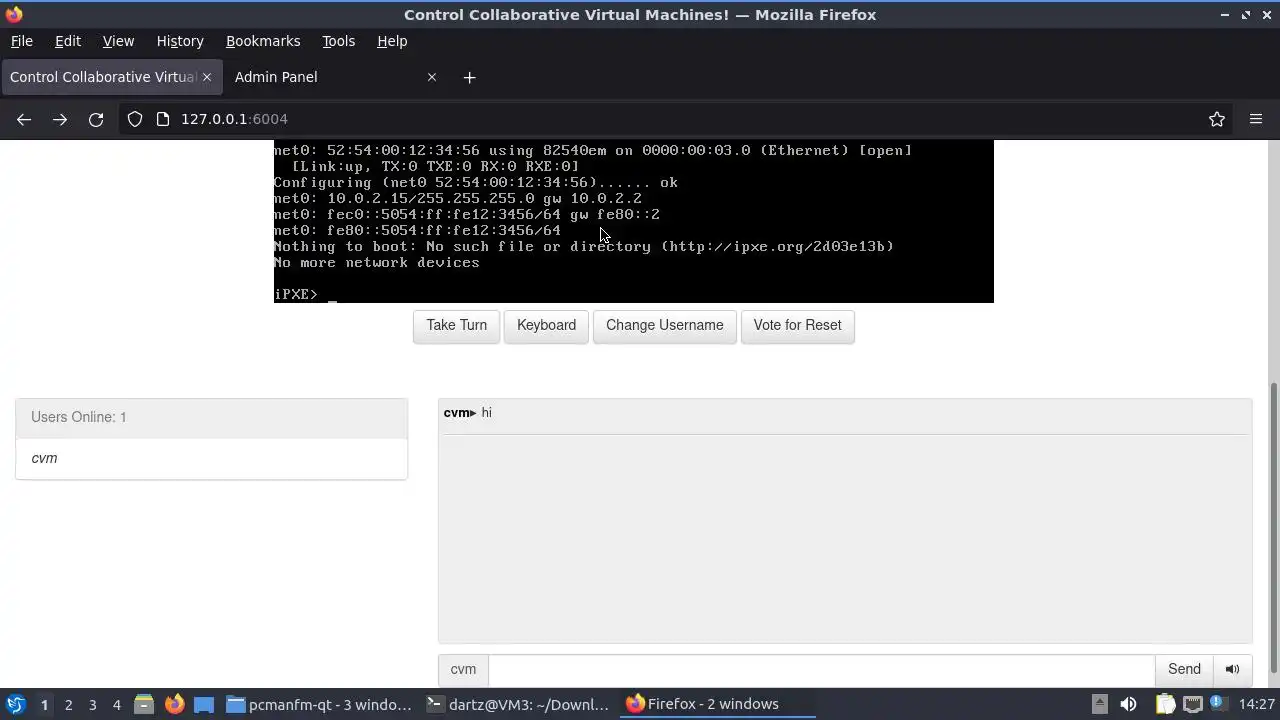The width and height of the screenshot is (1280, 720).
Task: Open the Edit menu
Action: (x=68, y=41)
